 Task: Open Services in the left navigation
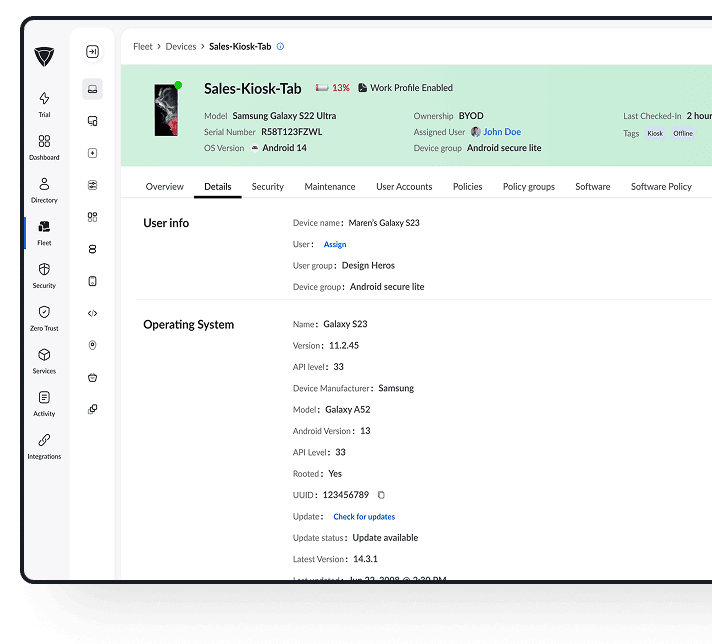click(x=44, y=360)
